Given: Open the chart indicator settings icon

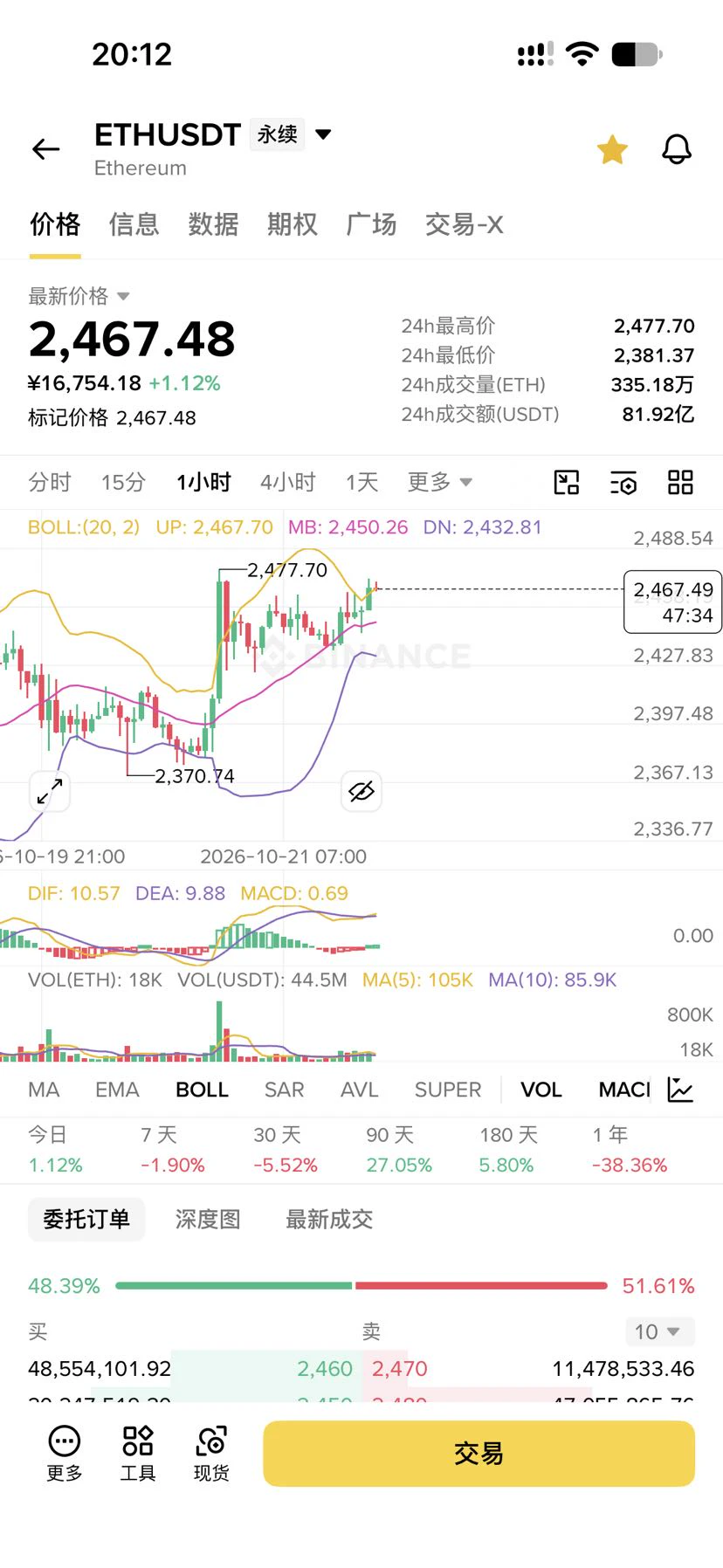Looking at the screenshot, I should [623, 482].
